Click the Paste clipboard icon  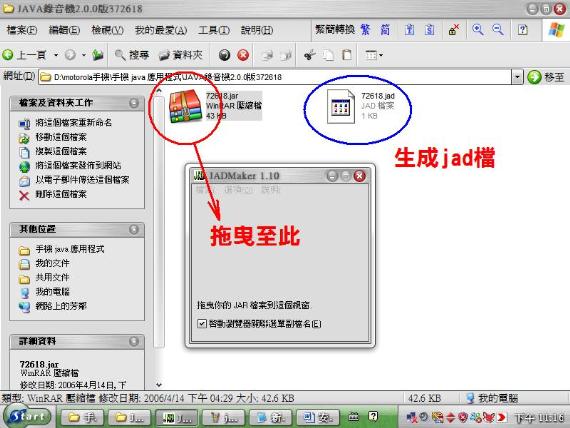tap(347, 55)
